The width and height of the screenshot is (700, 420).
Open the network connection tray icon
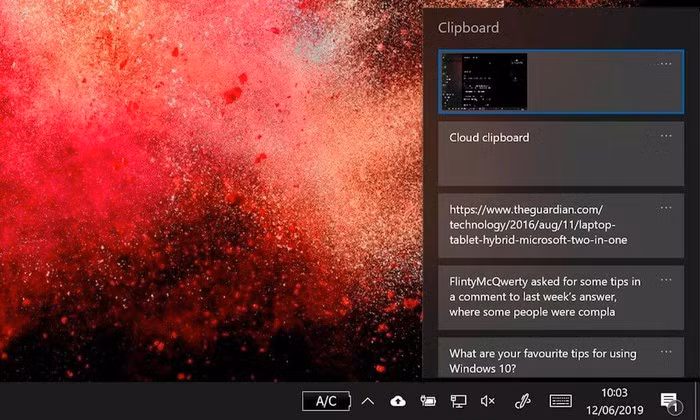click(458, 401)
